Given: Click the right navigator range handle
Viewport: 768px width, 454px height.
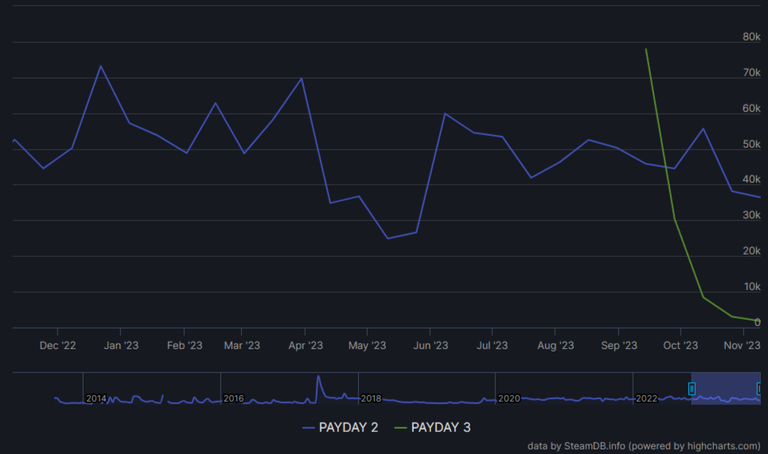Looking at the screenshot, I should (x=759, y=389).
